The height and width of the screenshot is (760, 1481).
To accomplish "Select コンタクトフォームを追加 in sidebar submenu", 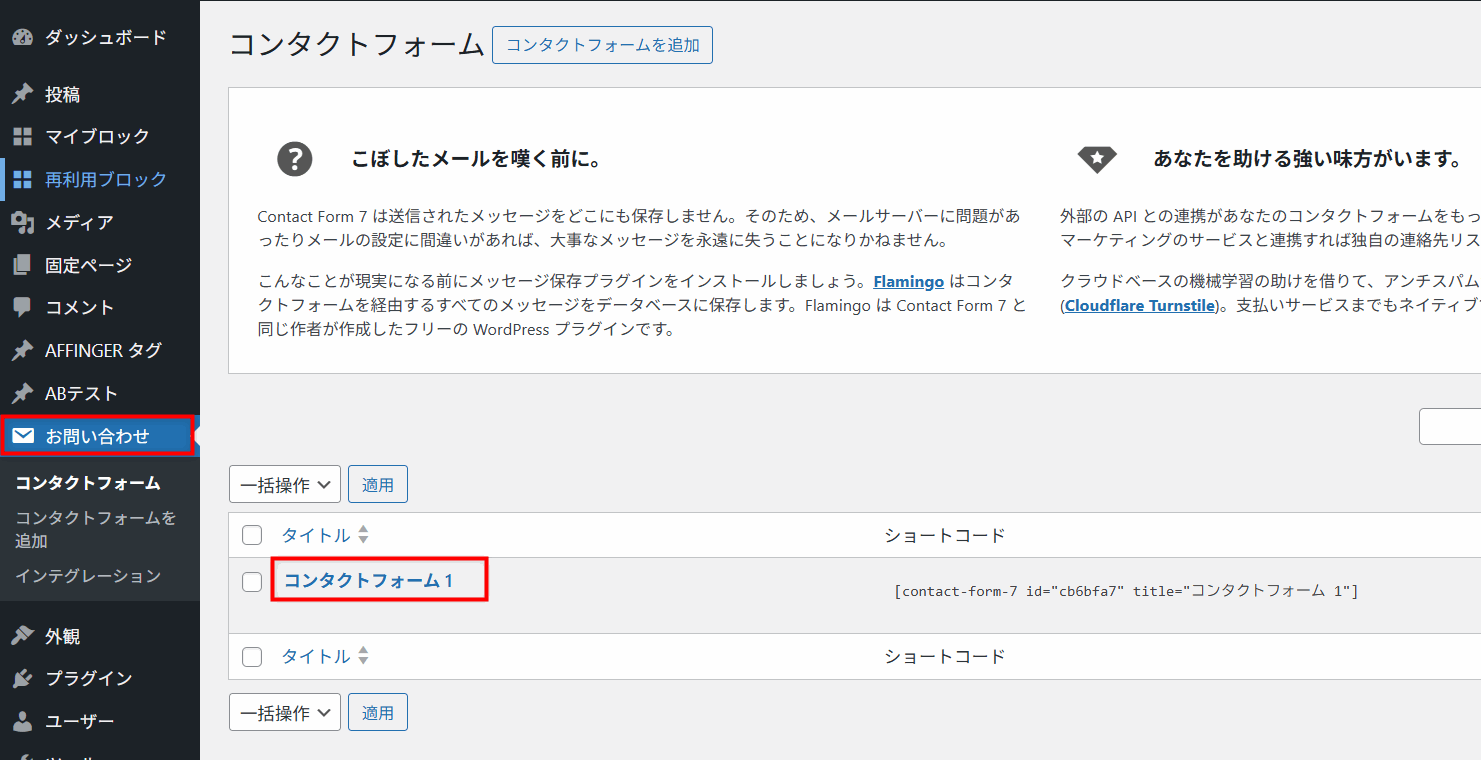I will tap(96, 529).
